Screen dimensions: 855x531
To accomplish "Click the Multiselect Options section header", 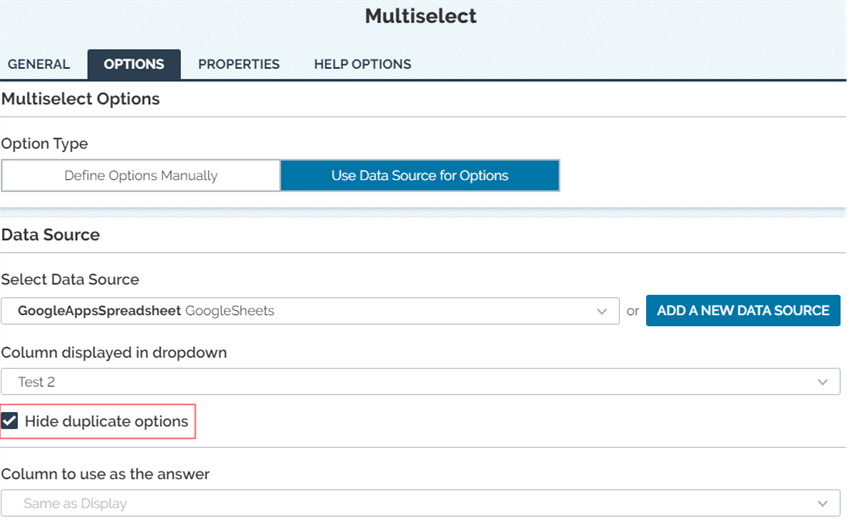I will [x=81, y=99].
